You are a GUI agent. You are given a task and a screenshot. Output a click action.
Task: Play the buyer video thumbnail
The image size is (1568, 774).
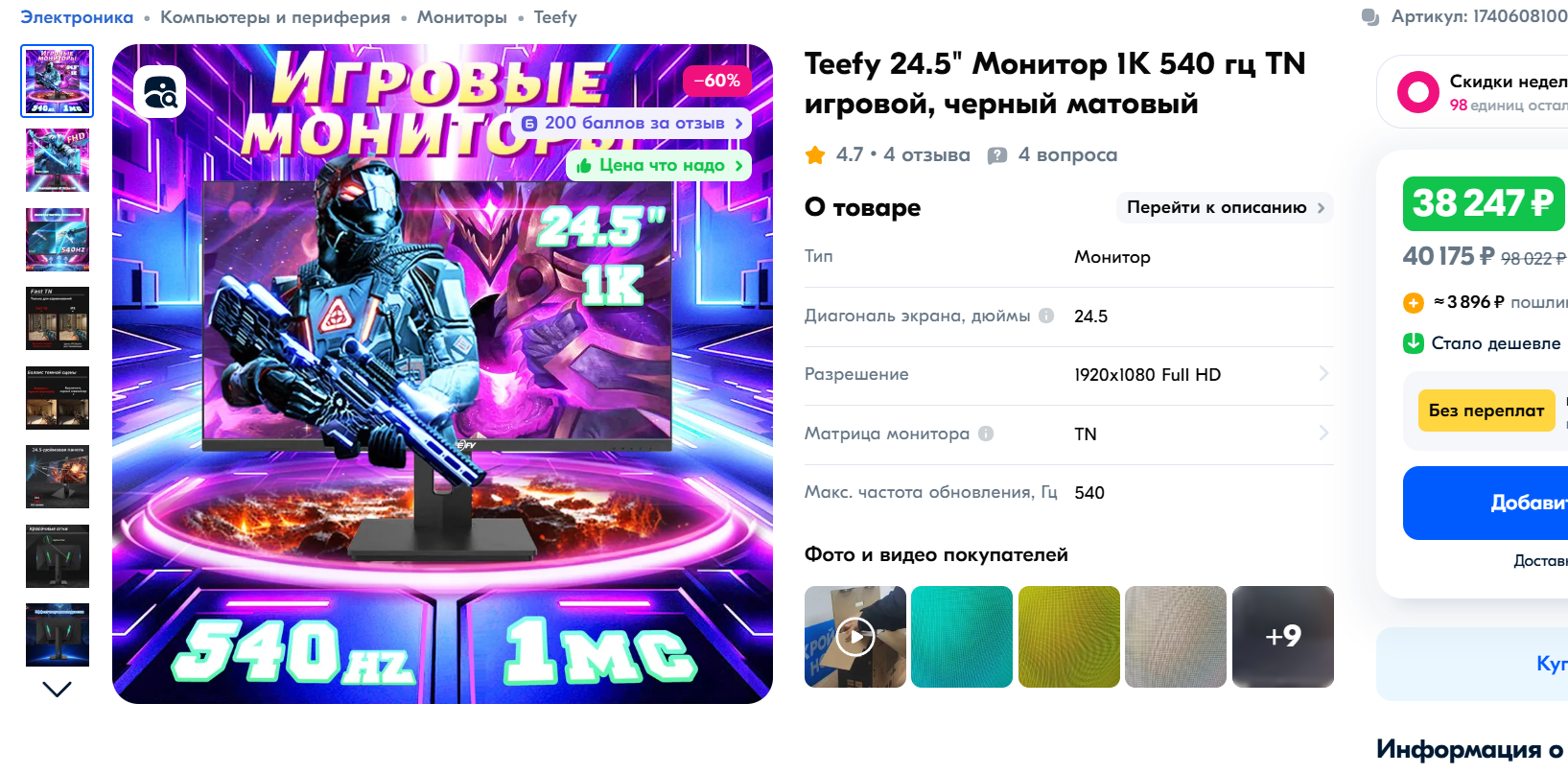[x=855, y=637]
